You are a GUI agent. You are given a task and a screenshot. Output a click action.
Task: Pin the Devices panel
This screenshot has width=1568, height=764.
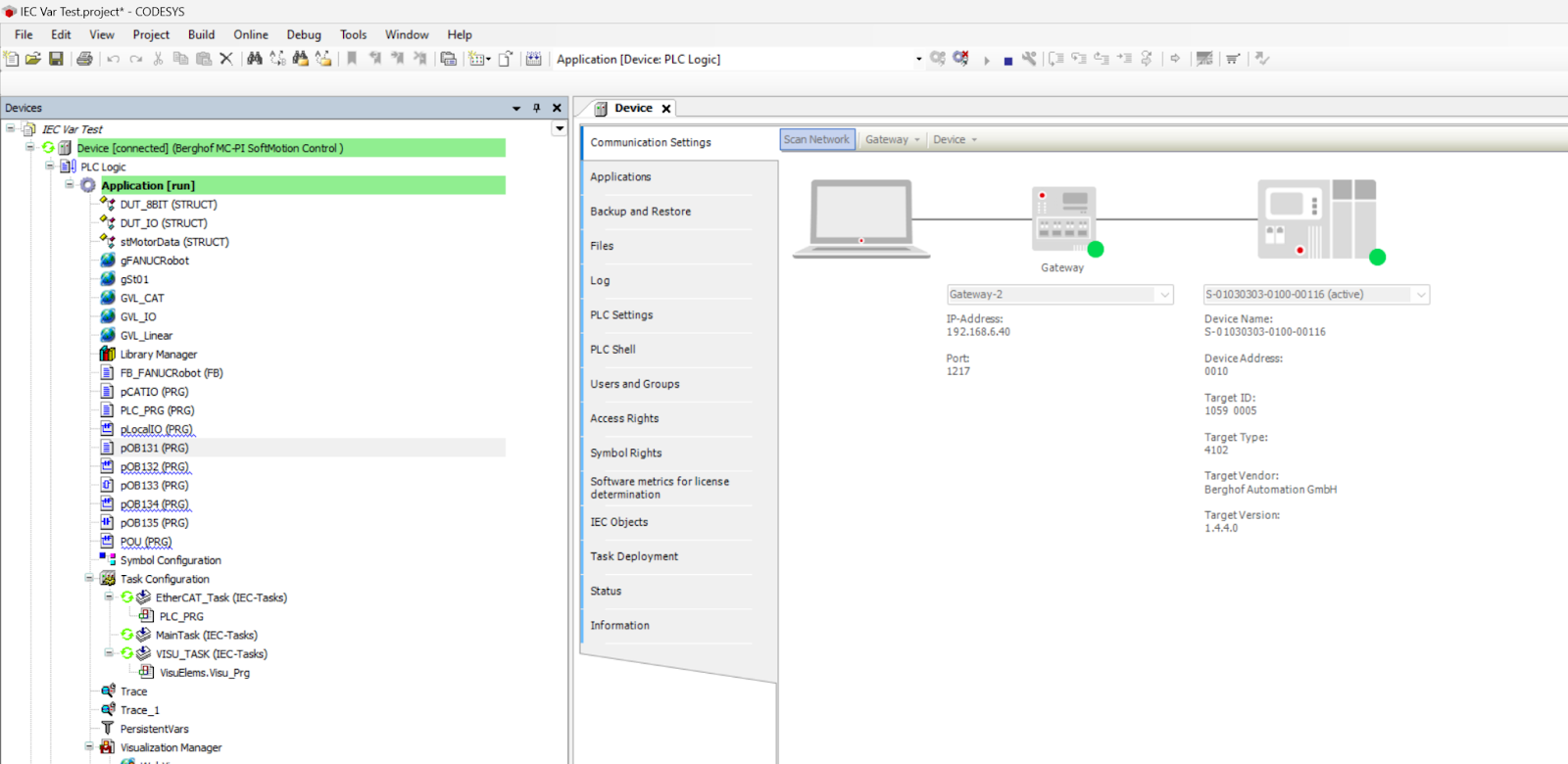537,108
